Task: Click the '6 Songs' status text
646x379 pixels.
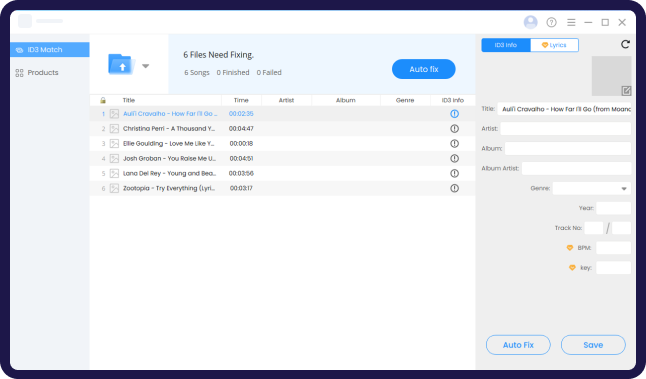Action: (x=197, y=73)
